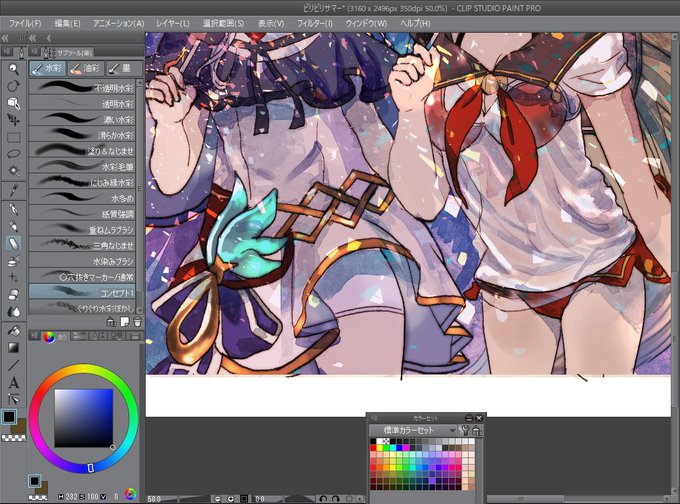Open the 表示(V) menu
The width and height of the screenshot is (680, 504).
point(271,23)
